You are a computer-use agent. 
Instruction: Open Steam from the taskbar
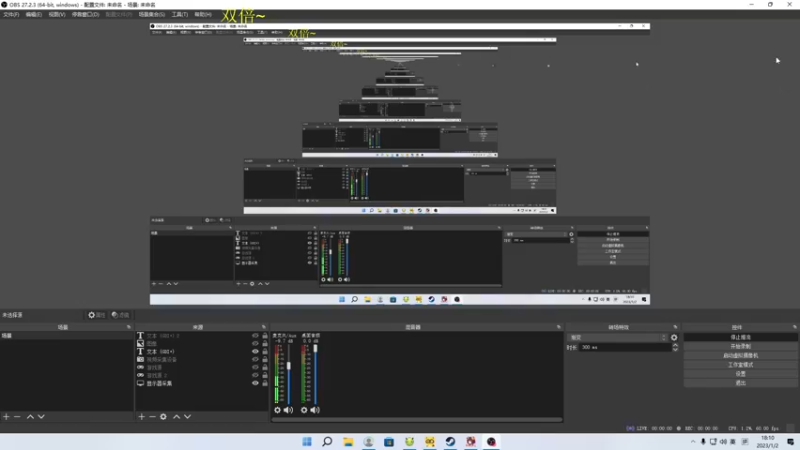(x=450, y=442)
